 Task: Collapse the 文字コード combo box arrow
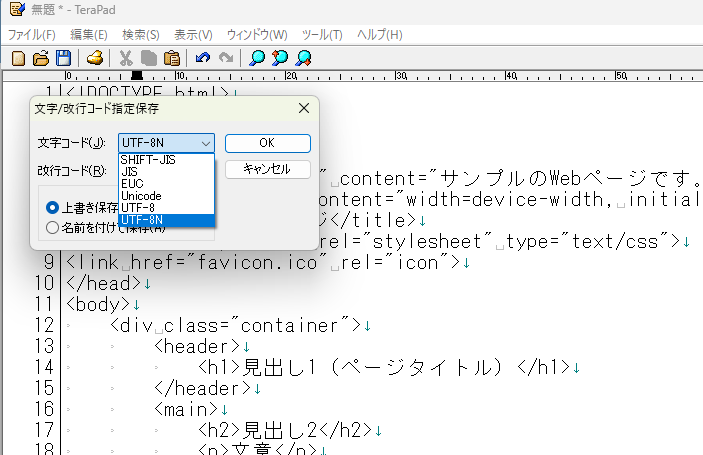click(205, 143)
